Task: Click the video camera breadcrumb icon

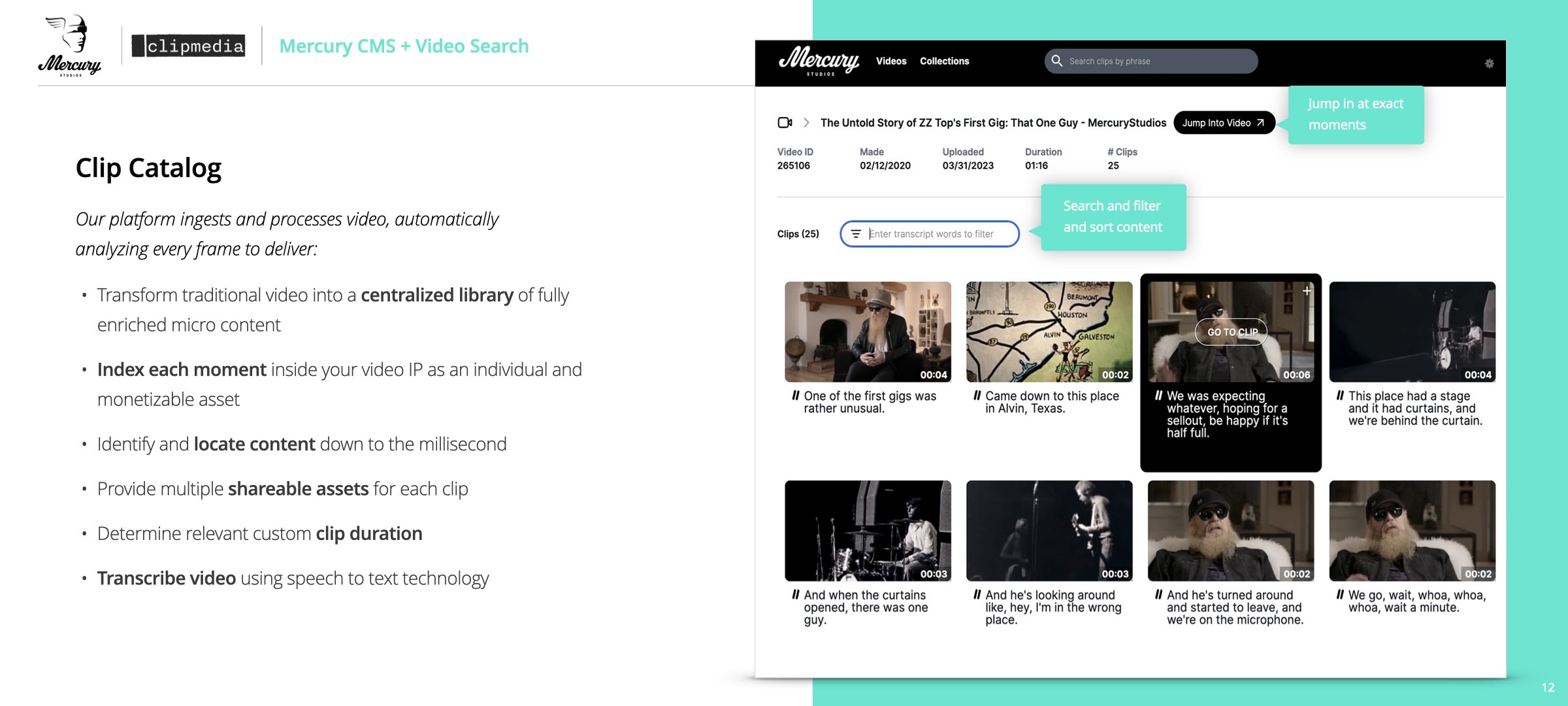Action: [785, 122]
